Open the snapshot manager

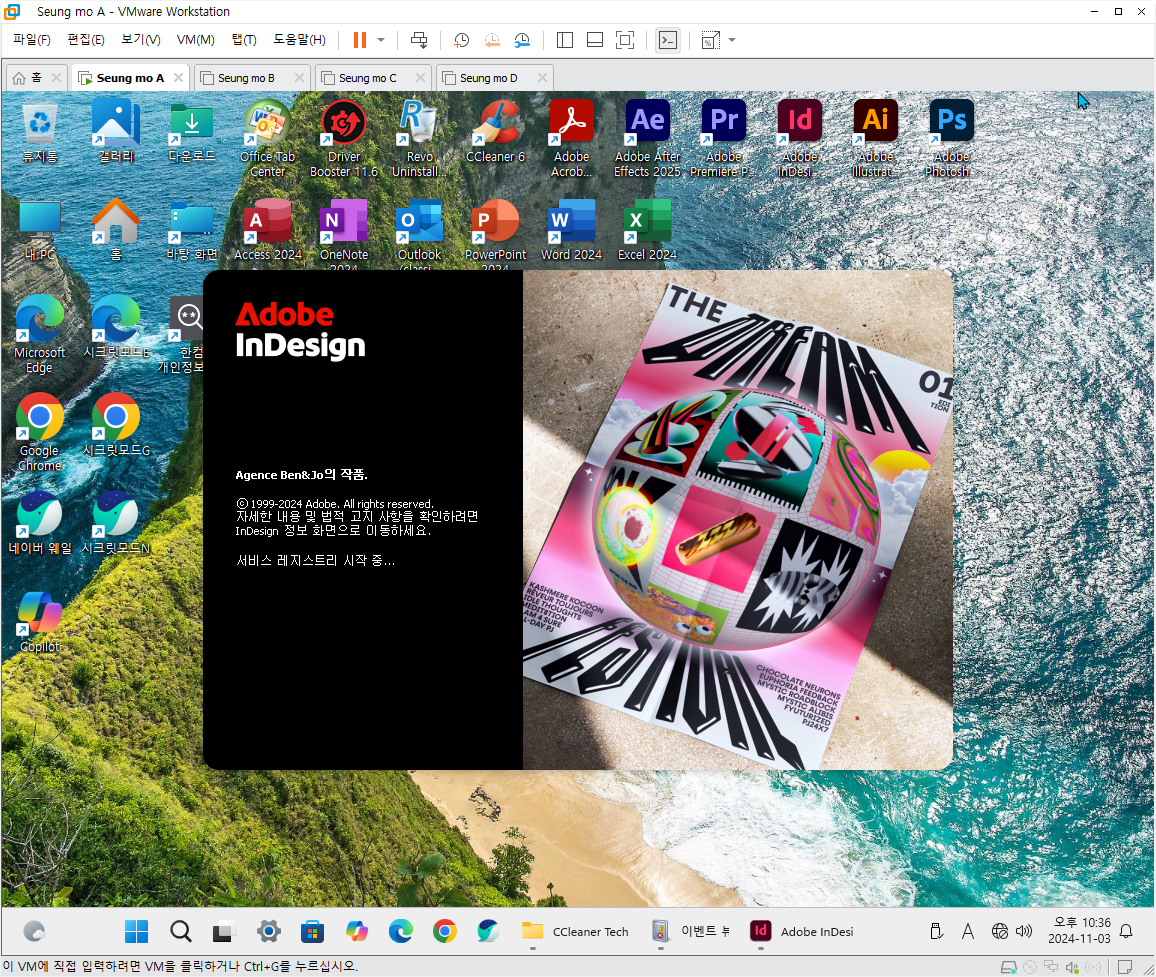tap(522, 40)
